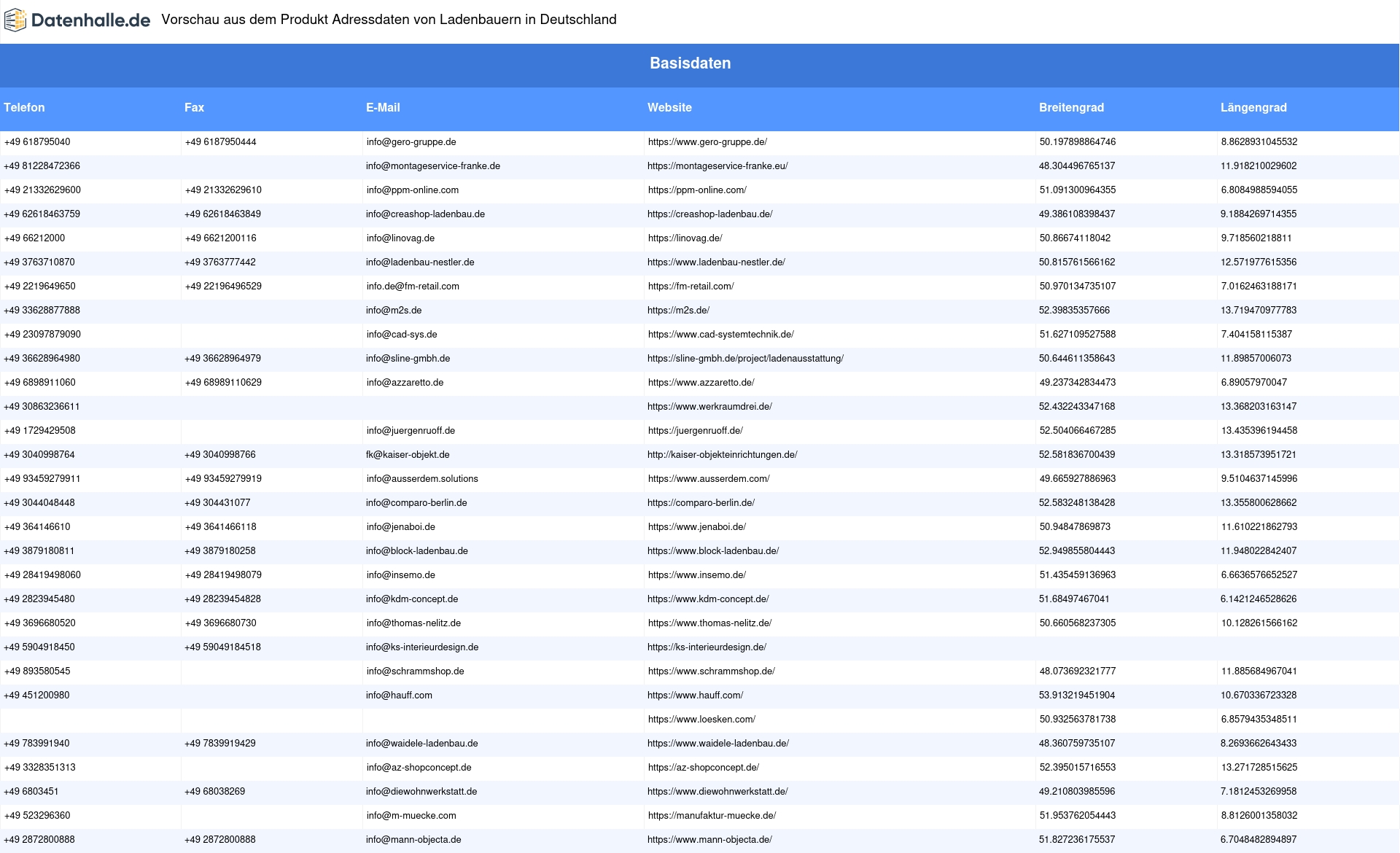Open http://kaiser-objekteinrichtungen.de/ cell
The width and height of the screenshot is (1400, 853).
[722, 455]
